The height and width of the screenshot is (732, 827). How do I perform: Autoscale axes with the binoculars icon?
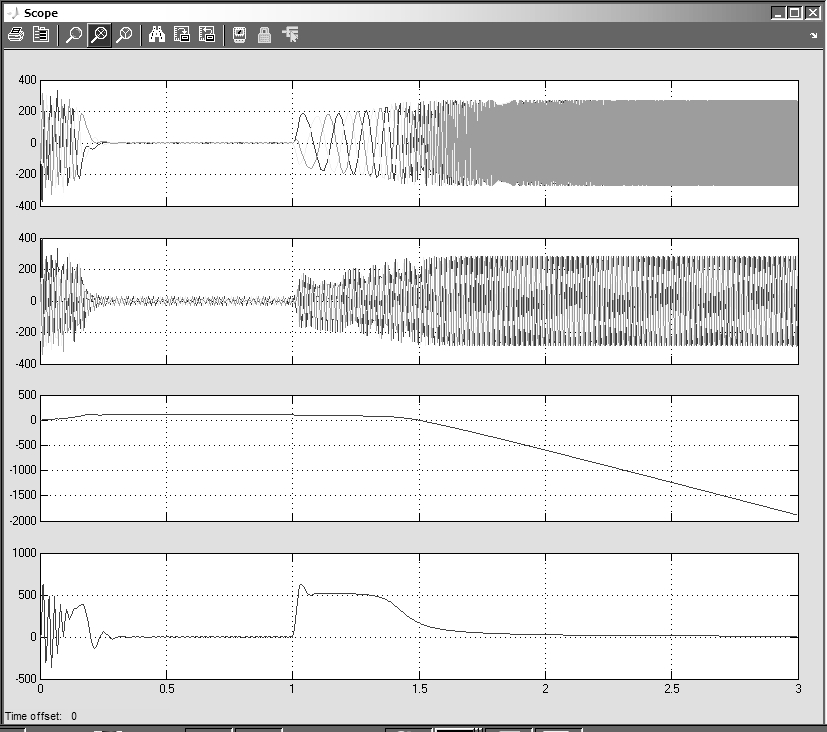(x=157, y=35)
